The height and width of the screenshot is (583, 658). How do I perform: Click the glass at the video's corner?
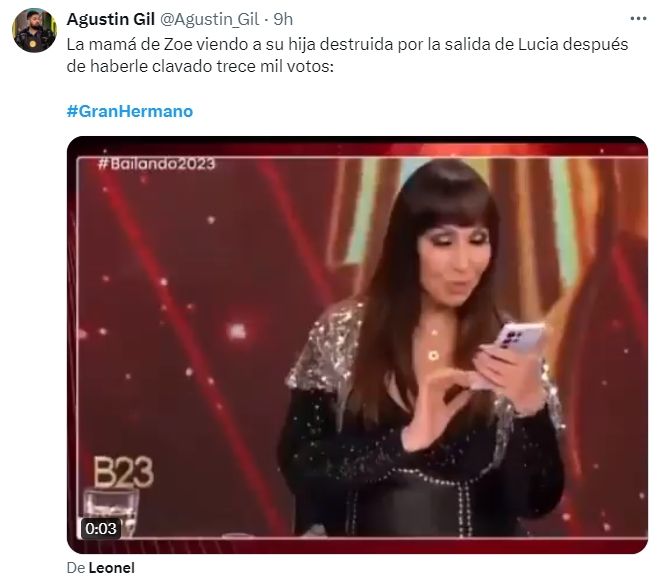point(111,512)
